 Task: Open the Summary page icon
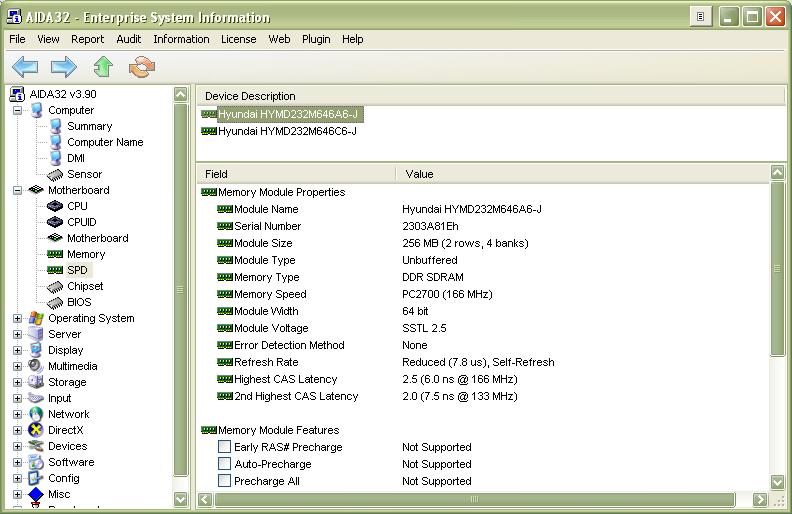(56, 126)
